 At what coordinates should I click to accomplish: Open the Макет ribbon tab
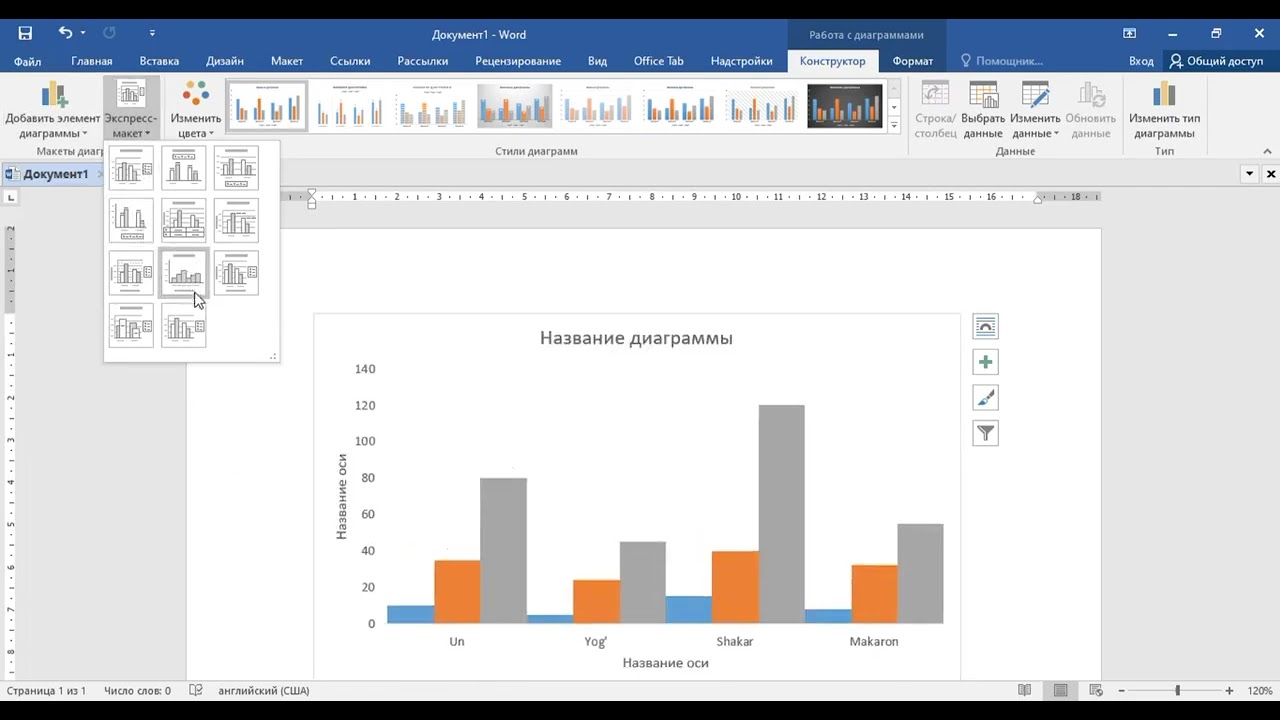point(286,61)
